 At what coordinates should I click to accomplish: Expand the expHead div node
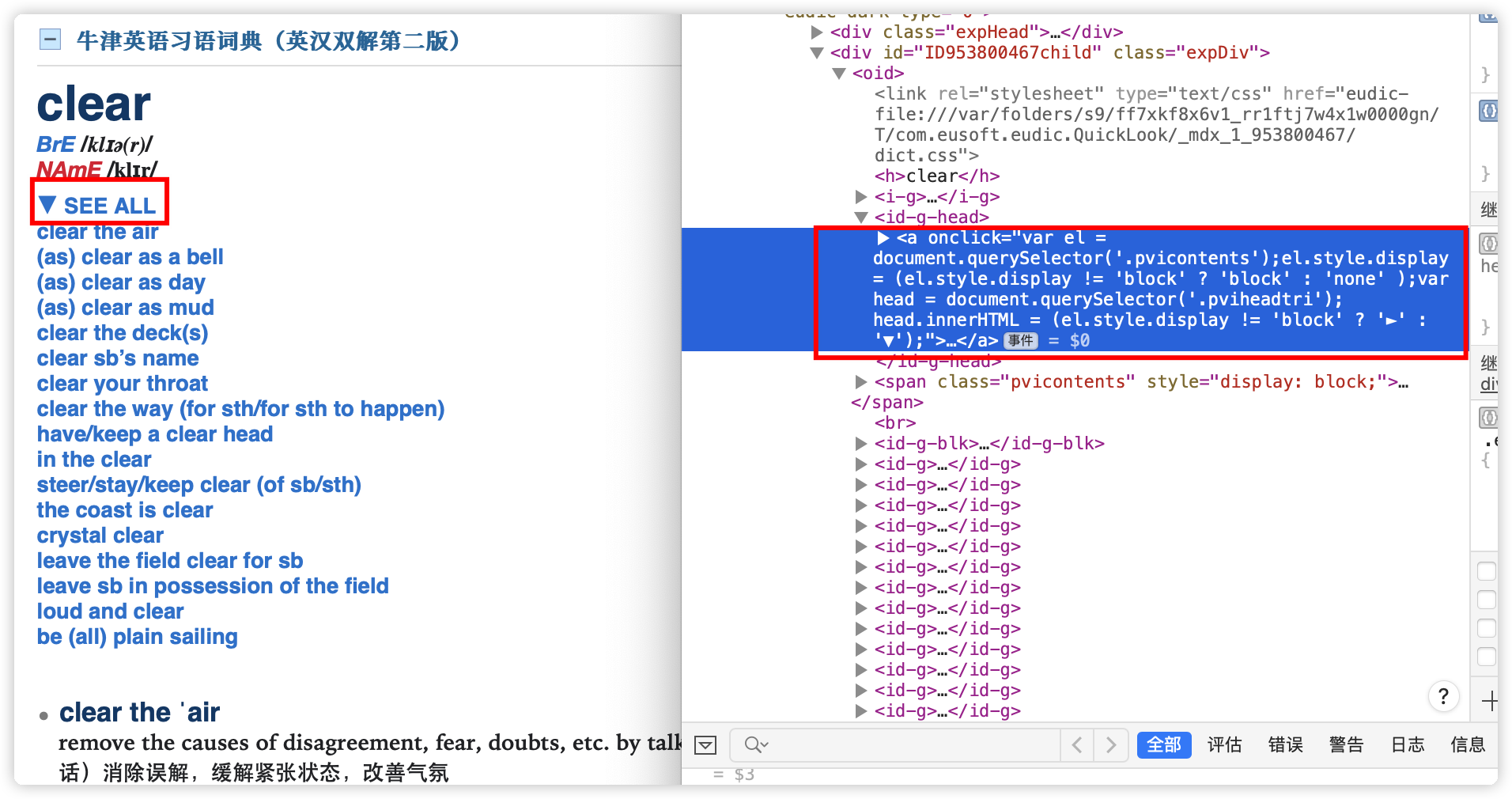click(x=817, y=32)
